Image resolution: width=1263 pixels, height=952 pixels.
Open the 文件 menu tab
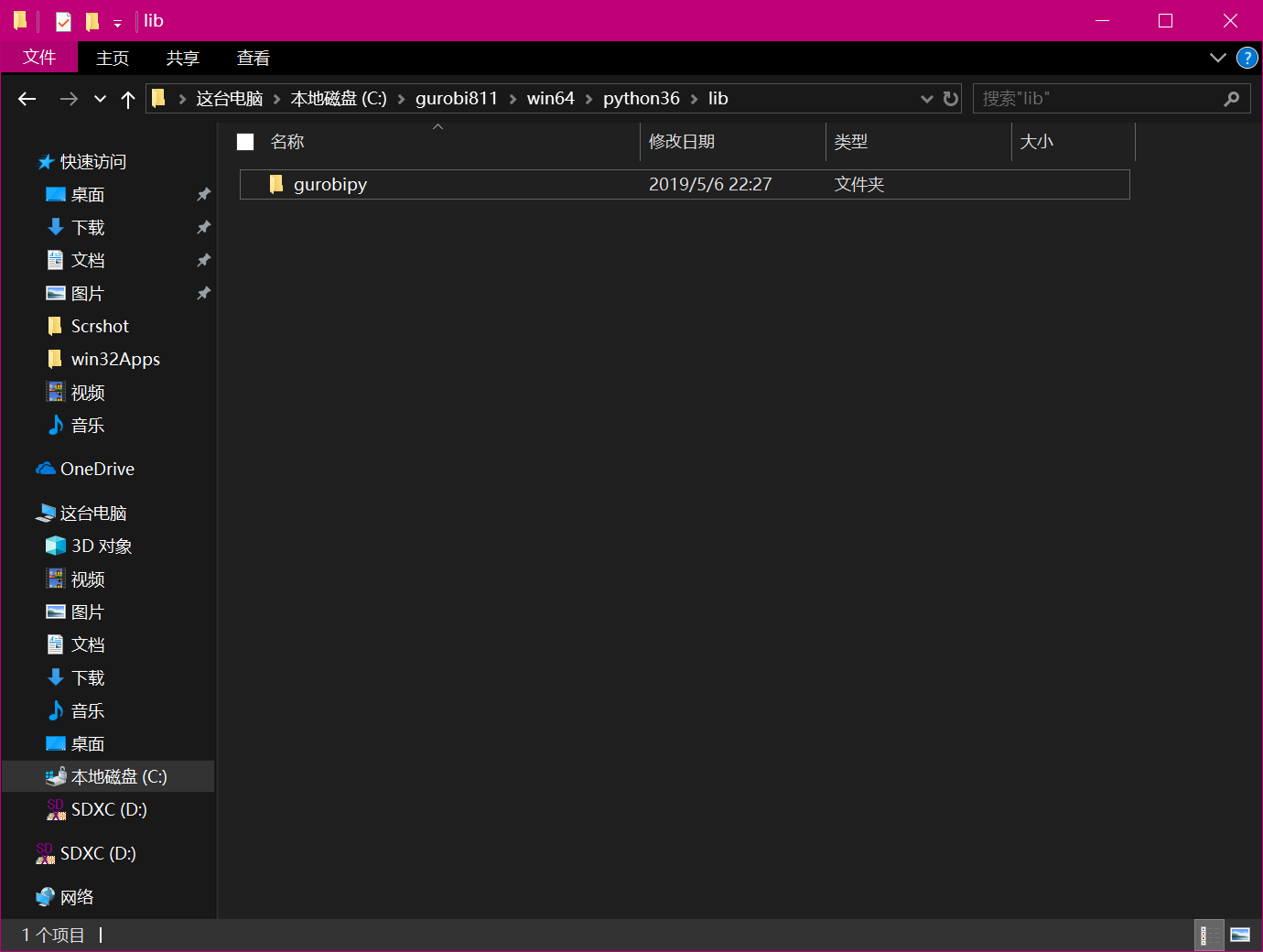pyautogui.click(x=39, y=58)
